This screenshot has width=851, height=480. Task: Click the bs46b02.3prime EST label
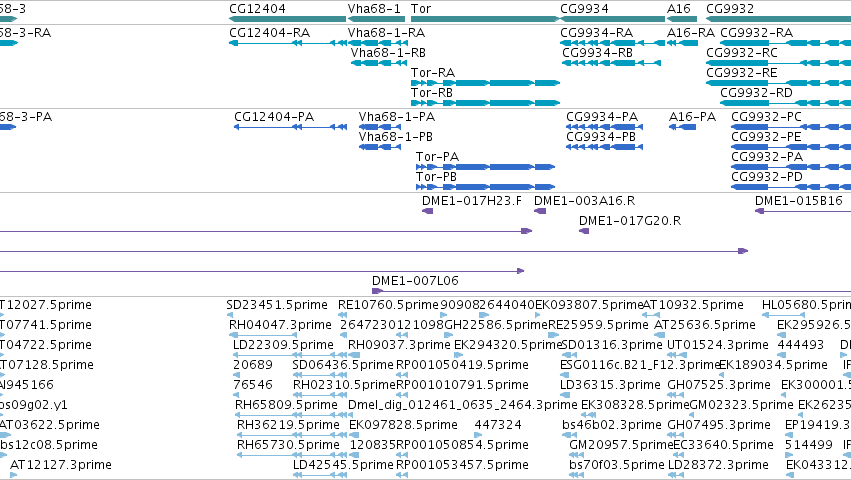coord(612,425)
